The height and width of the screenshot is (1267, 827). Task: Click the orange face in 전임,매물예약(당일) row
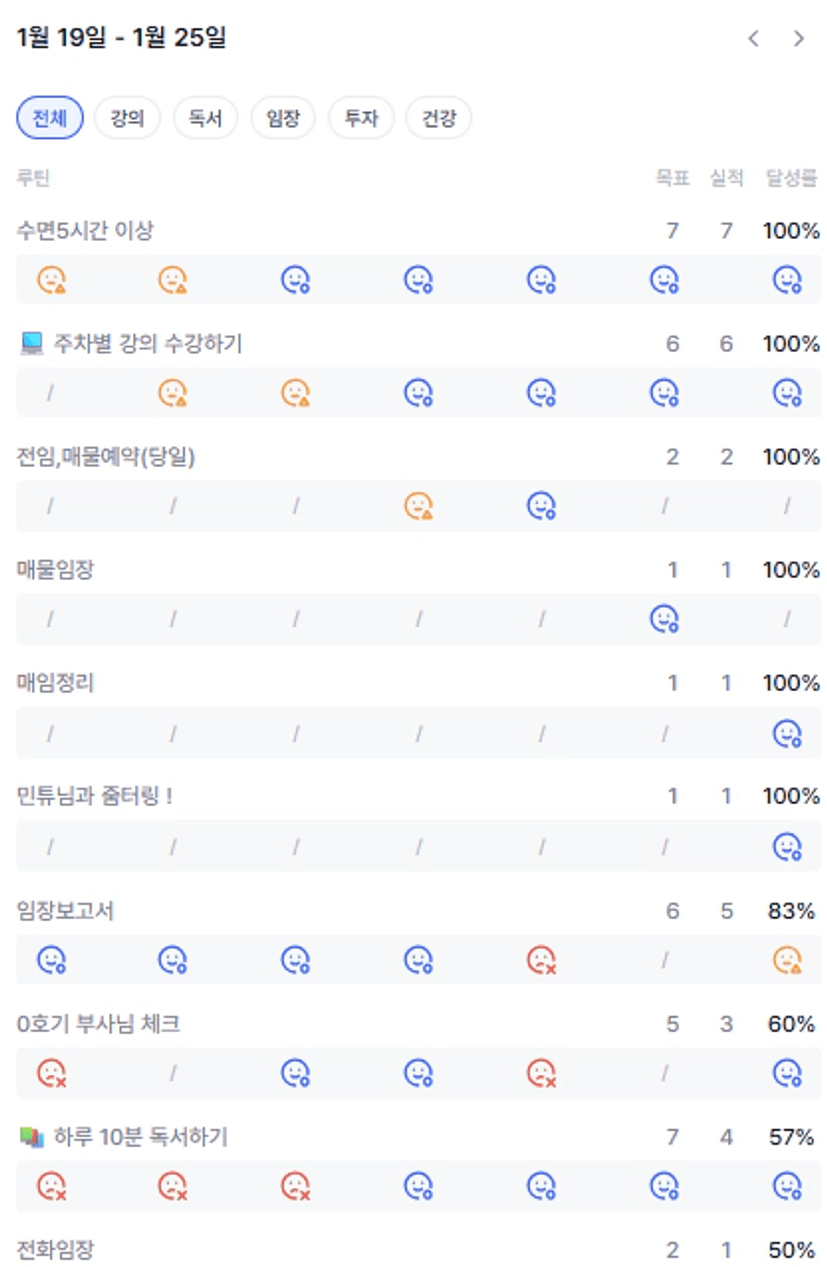tap(419, 506)
